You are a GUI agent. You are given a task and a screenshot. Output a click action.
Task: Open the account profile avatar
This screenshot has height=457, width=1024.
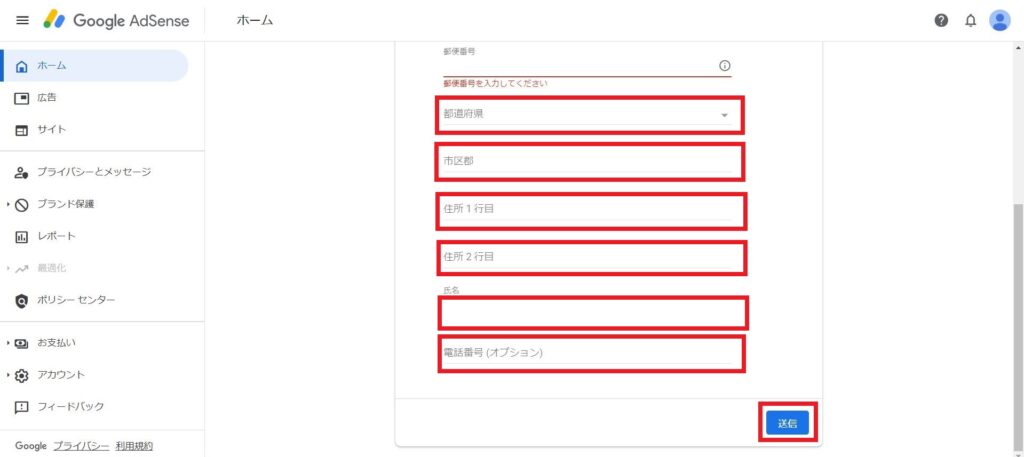click(x=999, y=20)
